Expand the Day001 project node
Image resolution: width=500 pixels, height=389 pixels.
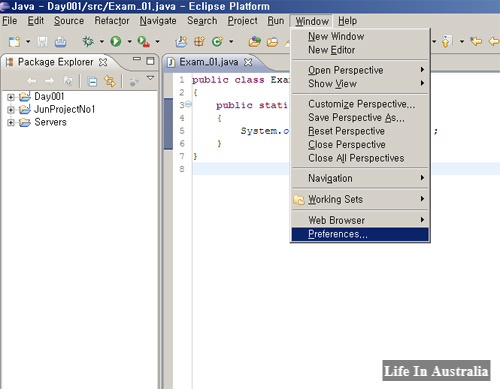[x=11, y=97]
